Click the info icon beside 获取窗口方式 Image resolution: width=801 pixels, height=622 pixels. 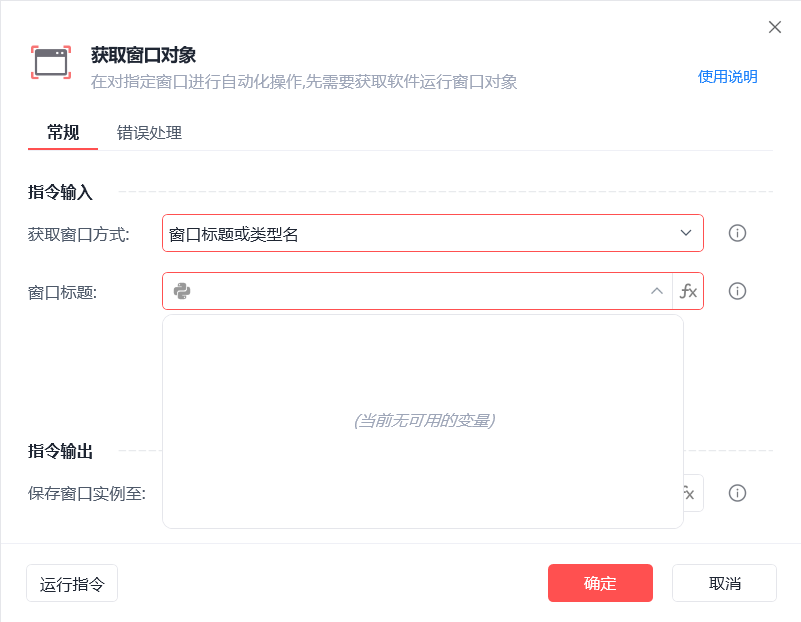738,233
